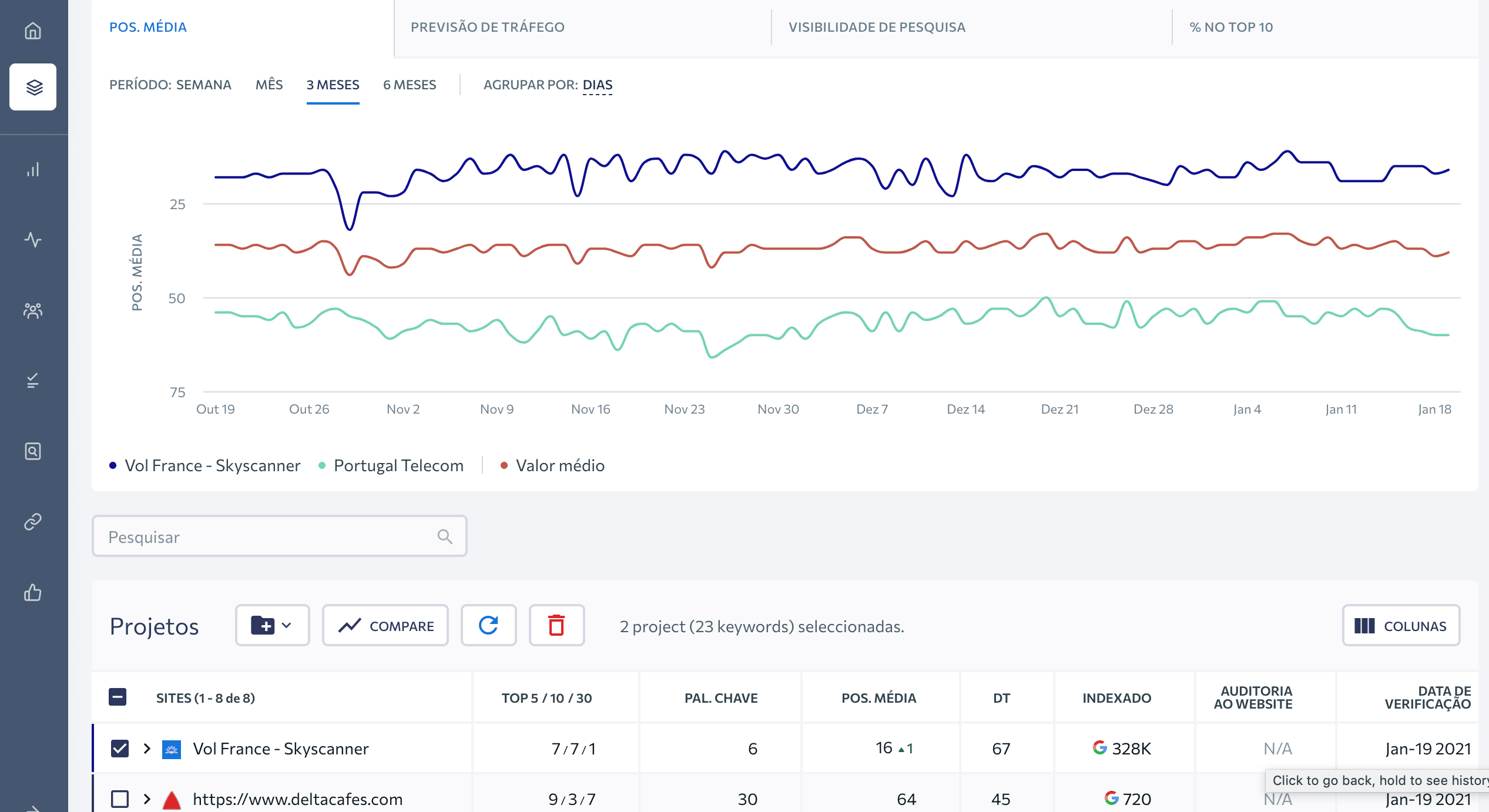The image size is (1489, 812).
Task: Click the refresh projects icon button
Action: 488,625
